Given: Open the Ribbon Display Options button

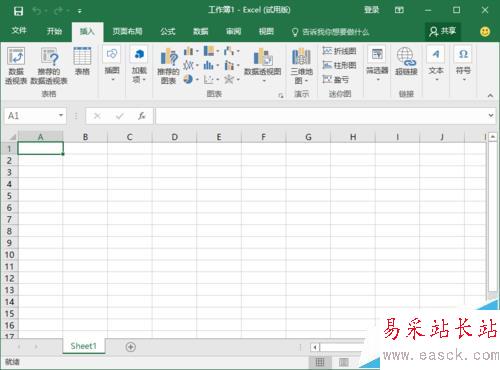Looking at the screenshot, I should click(399, 10).
